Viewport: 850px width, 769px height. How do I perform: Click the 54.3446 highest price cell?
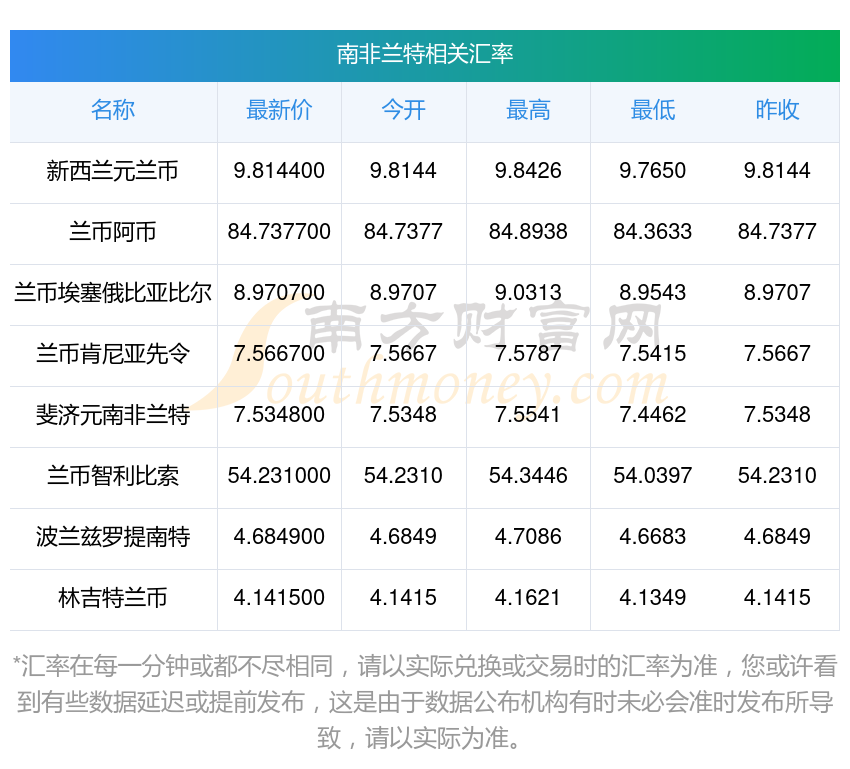pos(528,476)
